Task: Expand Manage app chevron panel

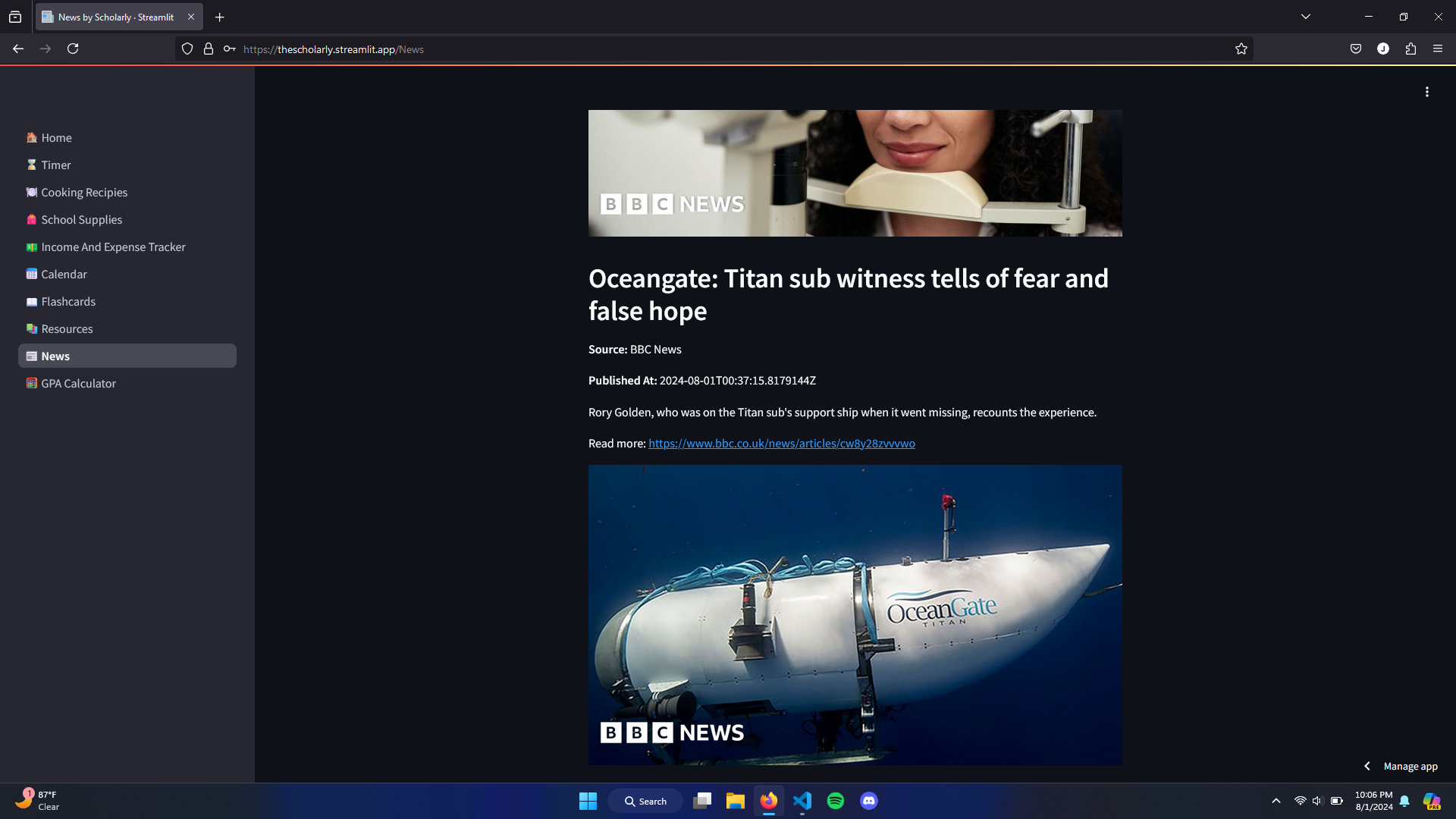Action: (x=1367, y=766)
